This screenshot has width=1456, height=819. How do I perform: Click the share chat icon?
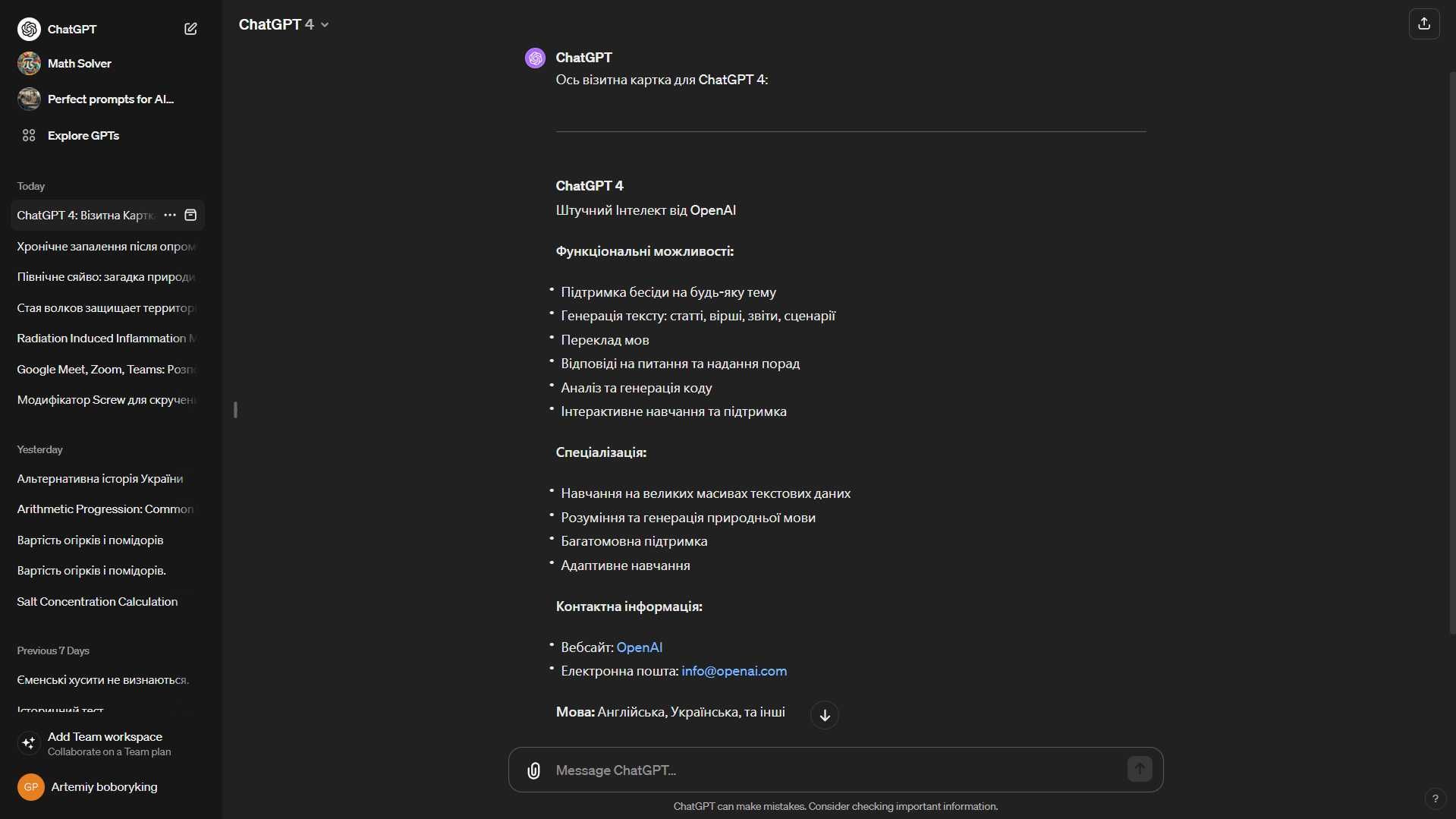1424,24
